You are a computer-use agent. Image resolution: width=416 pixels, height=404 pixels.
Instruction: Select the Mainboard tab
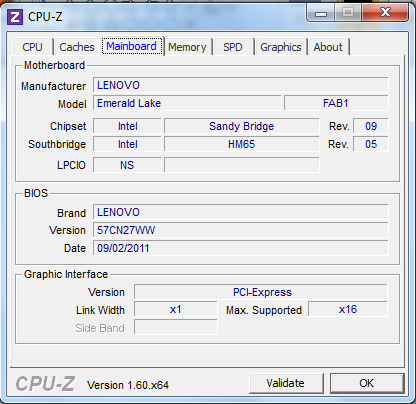click(131, 46)
